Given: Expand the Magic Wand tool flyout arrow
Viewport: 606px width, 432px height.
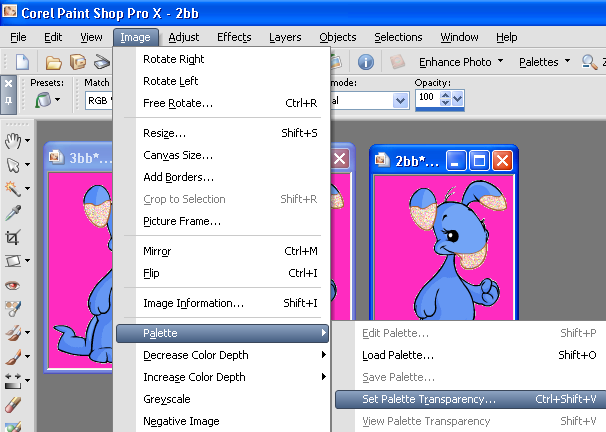Looking at the screenshot, I should [27, 189].
